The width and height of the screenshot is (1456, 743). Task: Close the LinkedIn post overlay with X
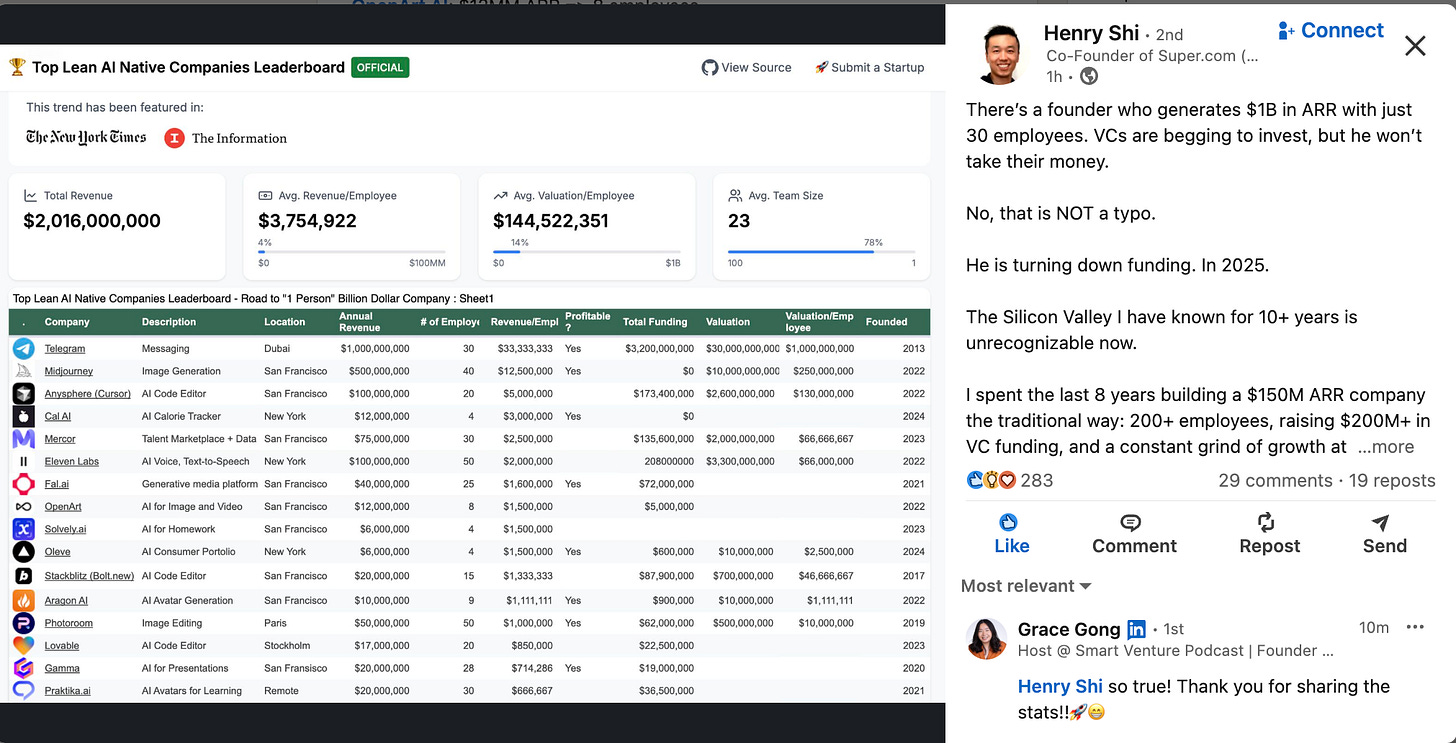click(x=1415, y=45)
